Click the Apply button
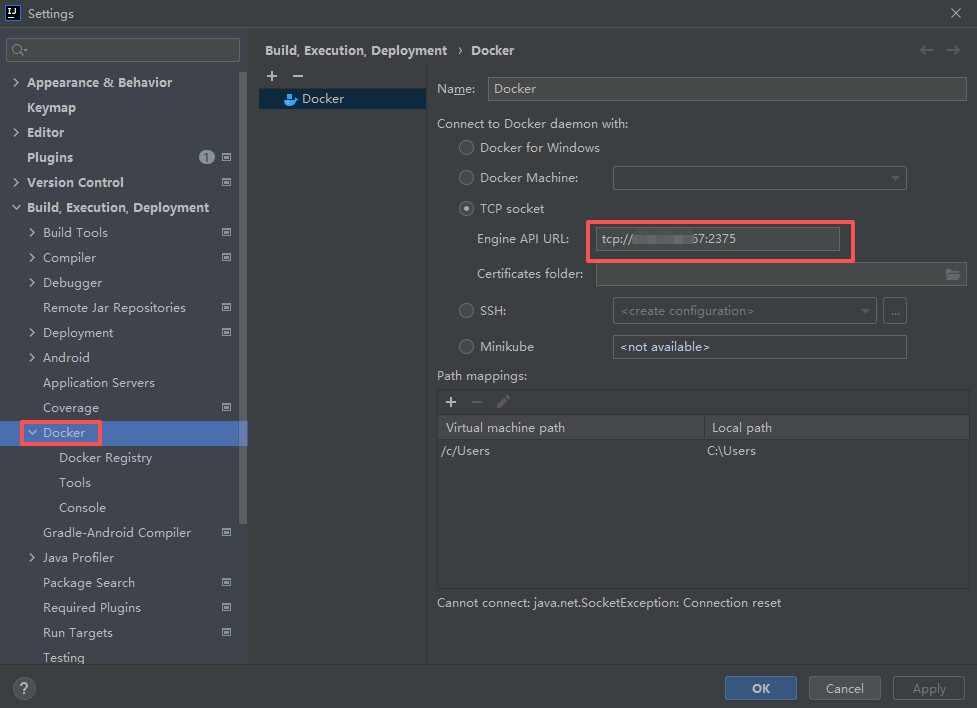Screen dimensions: 977x708 point(929,688)
